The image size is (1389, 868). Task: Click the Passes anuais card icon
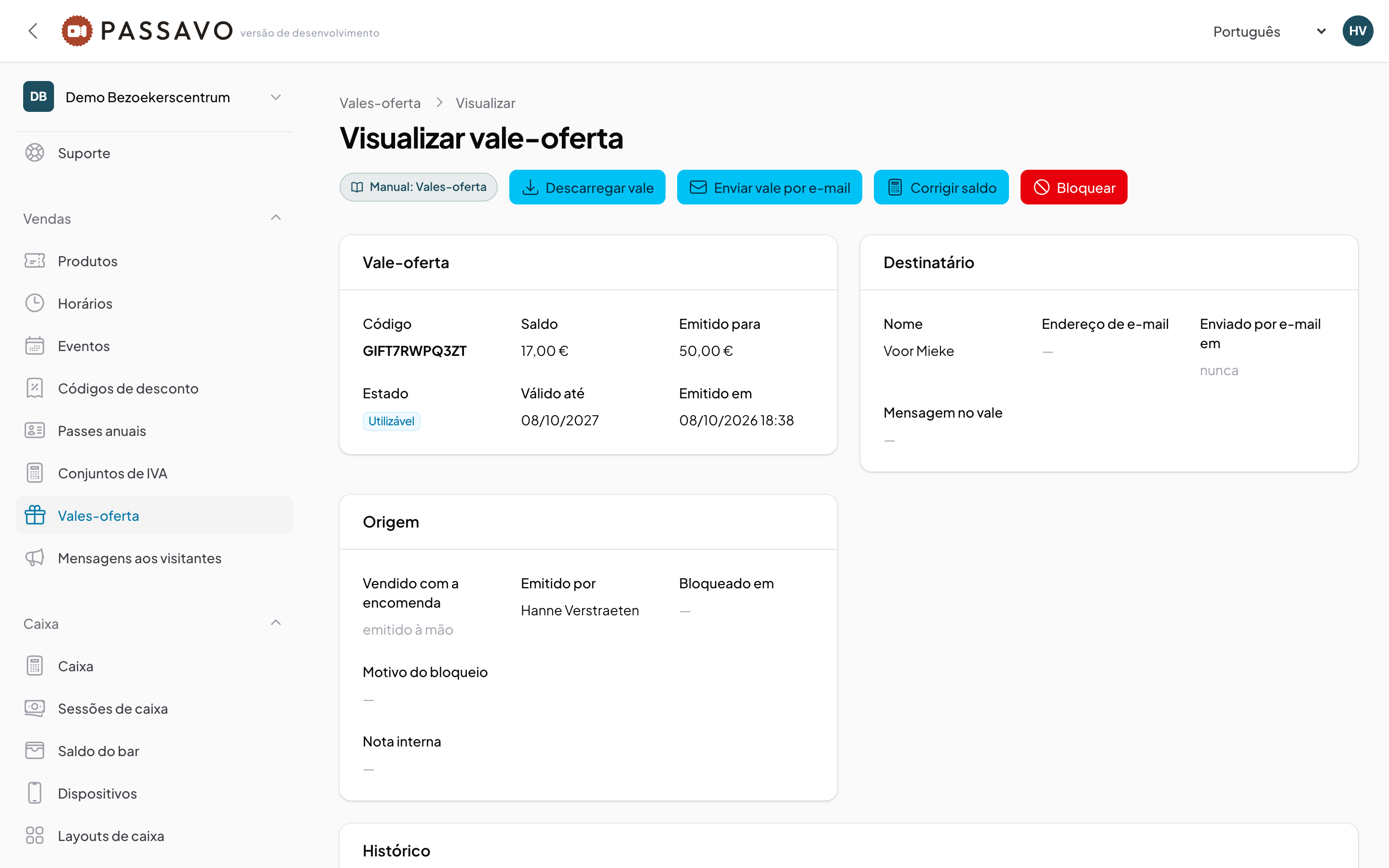pyautogui.click(x=34, y=431)
